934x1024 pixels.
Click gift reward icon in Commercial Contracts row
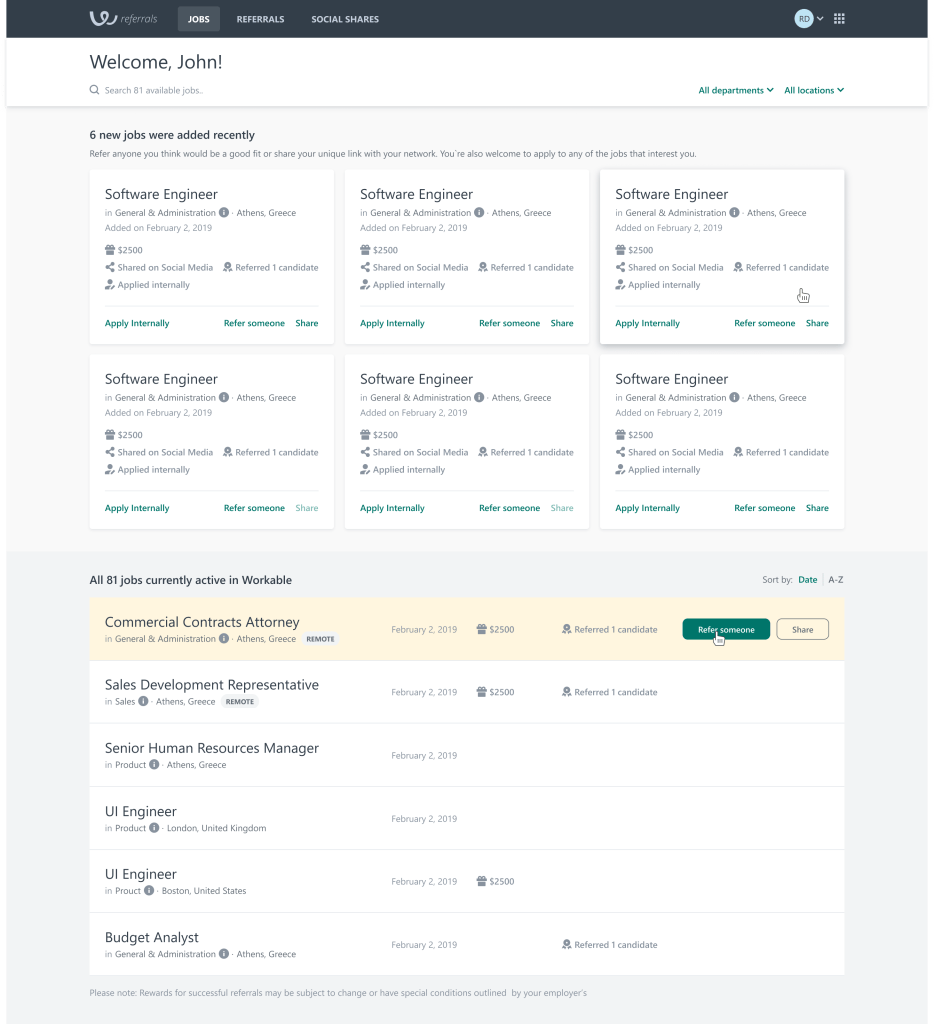click(x=481, y=630)
